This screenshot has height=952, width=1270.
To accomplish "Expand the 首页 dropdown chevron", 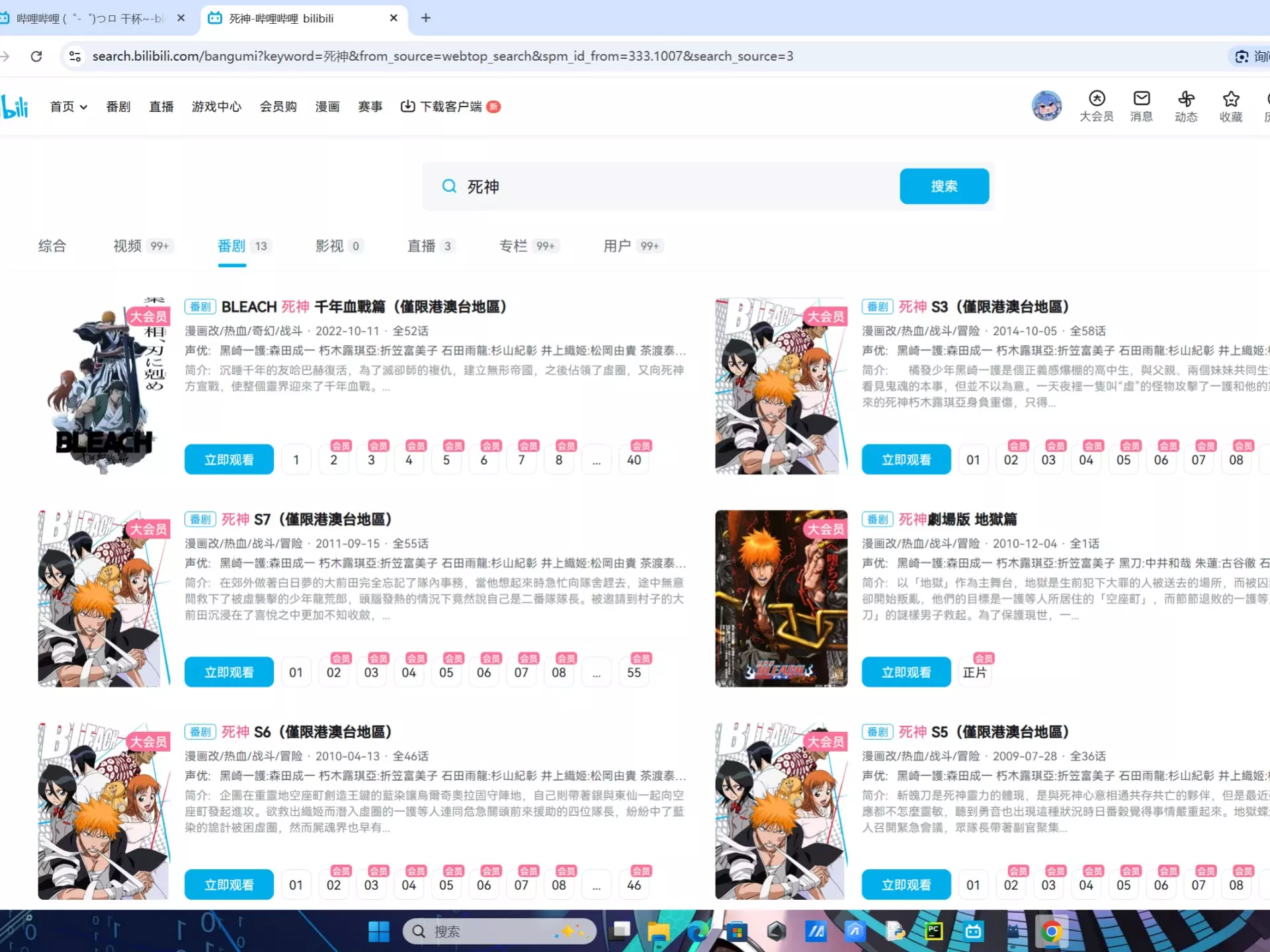I will click(x=84, y=107).
